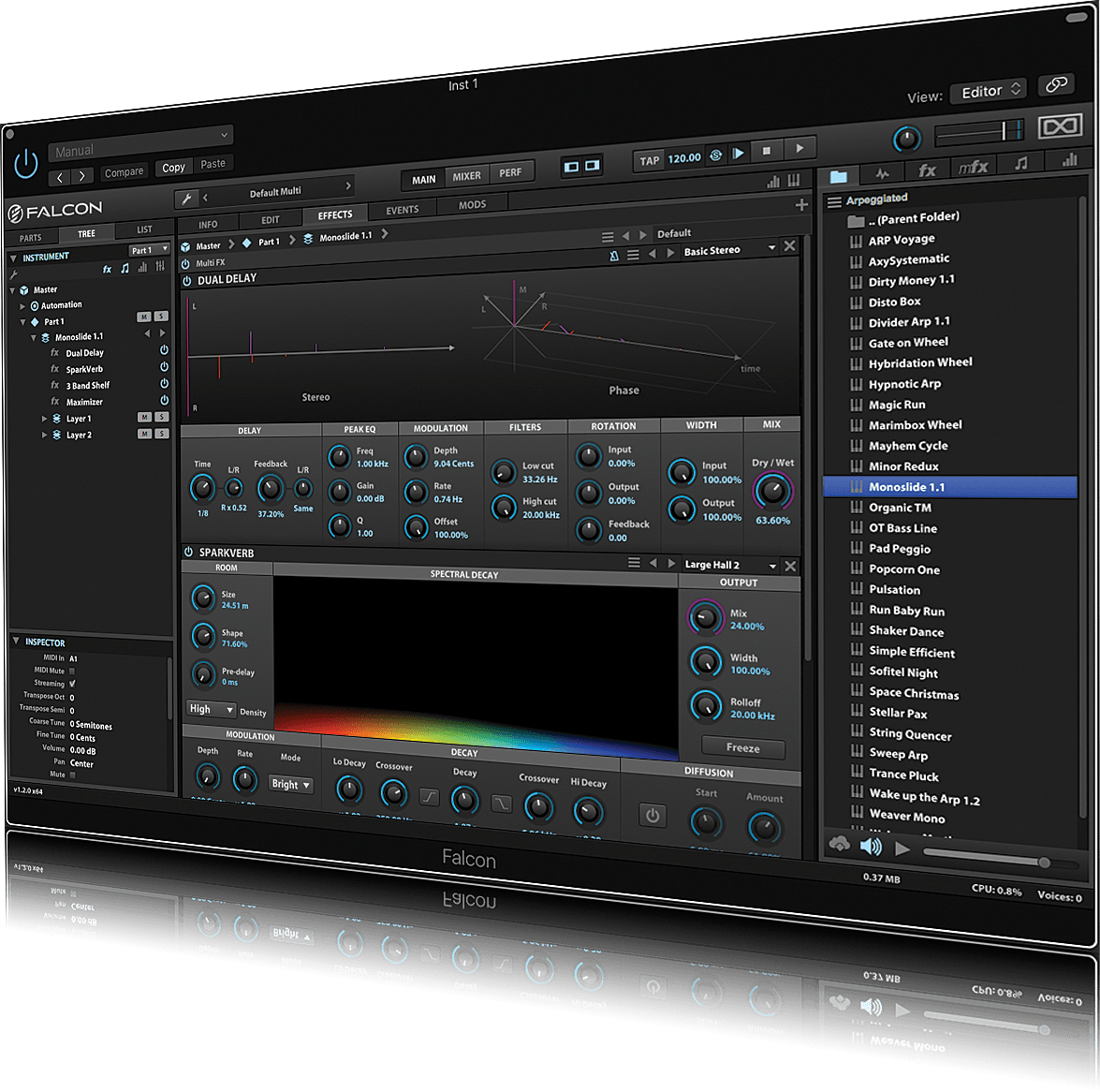
Task: Click the fx icon in the Instrument tree header
Action: pyautogui.click(x=108, y=269)
